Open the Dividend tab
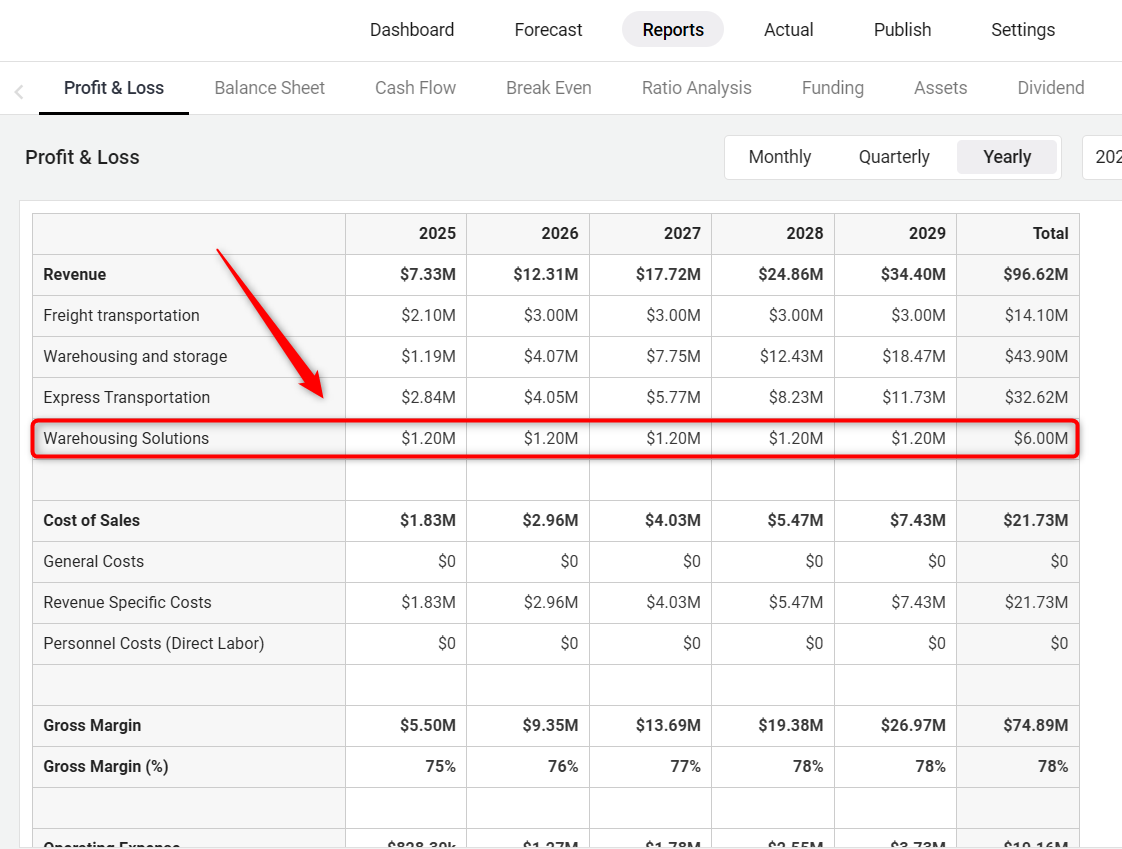The width and height of the screenshot is (1122, 849). 1050,88
